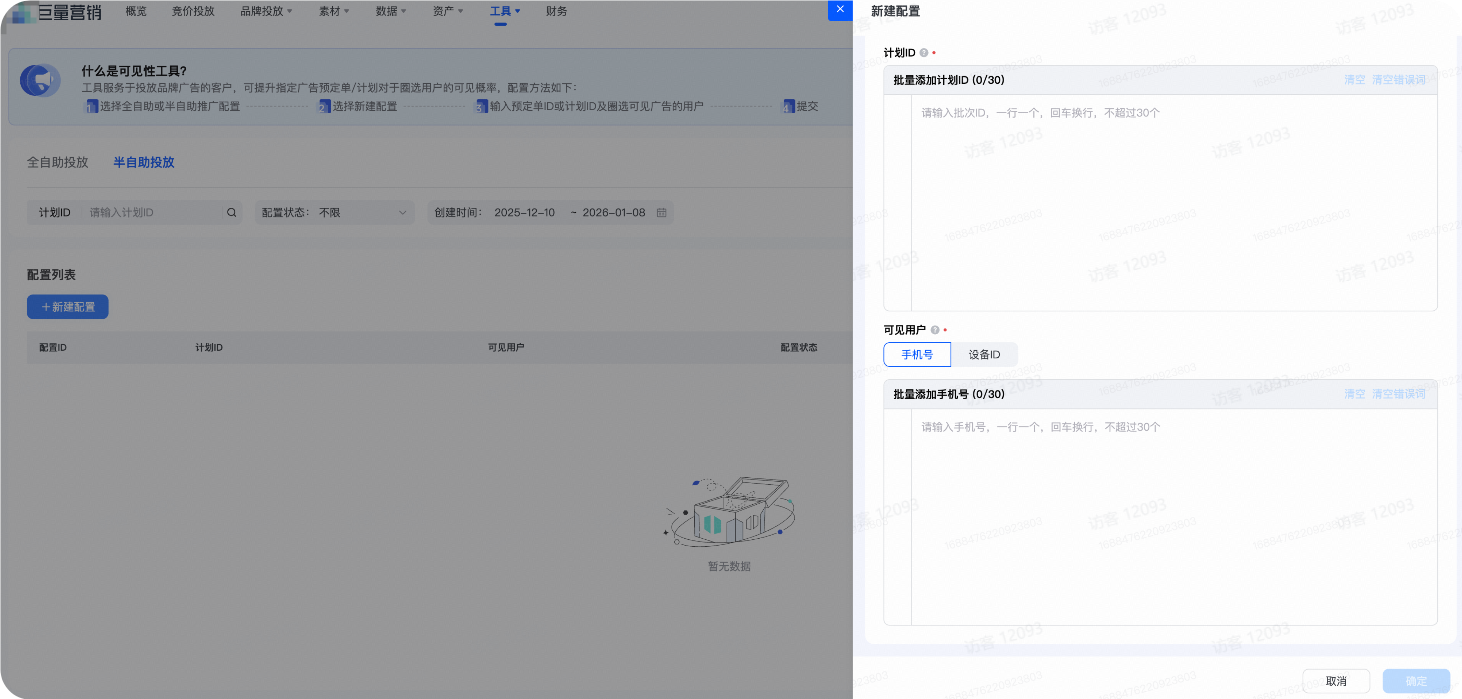Click the start date 2025-12-10
Viewport: 1462px width, 699px height.
tap(524, 213)
